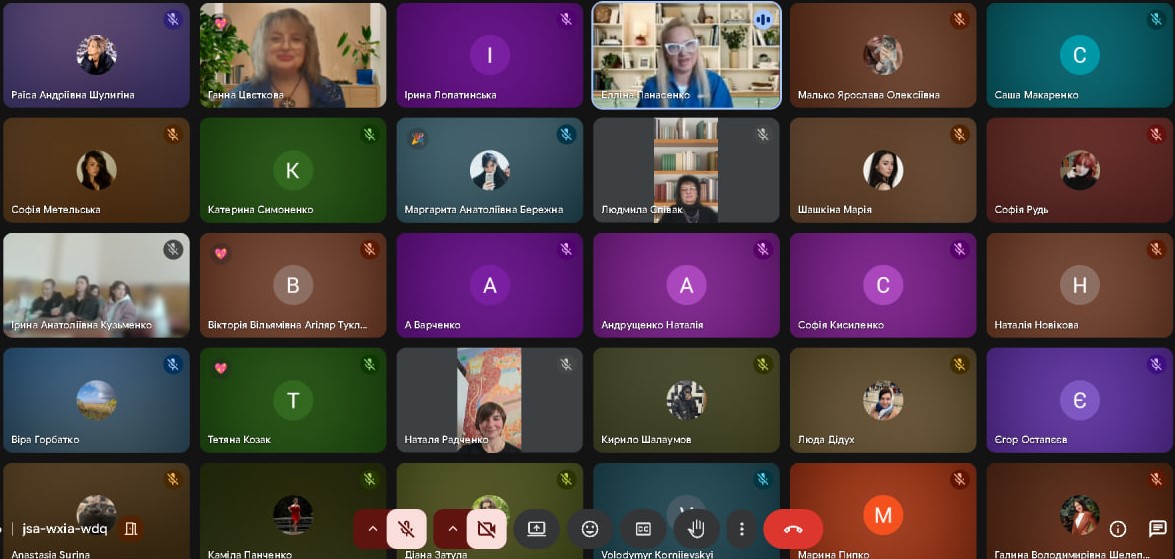The height and width of the screenshot is (559, 1175).
Task: Turn on closed captions
Action: 643,529
